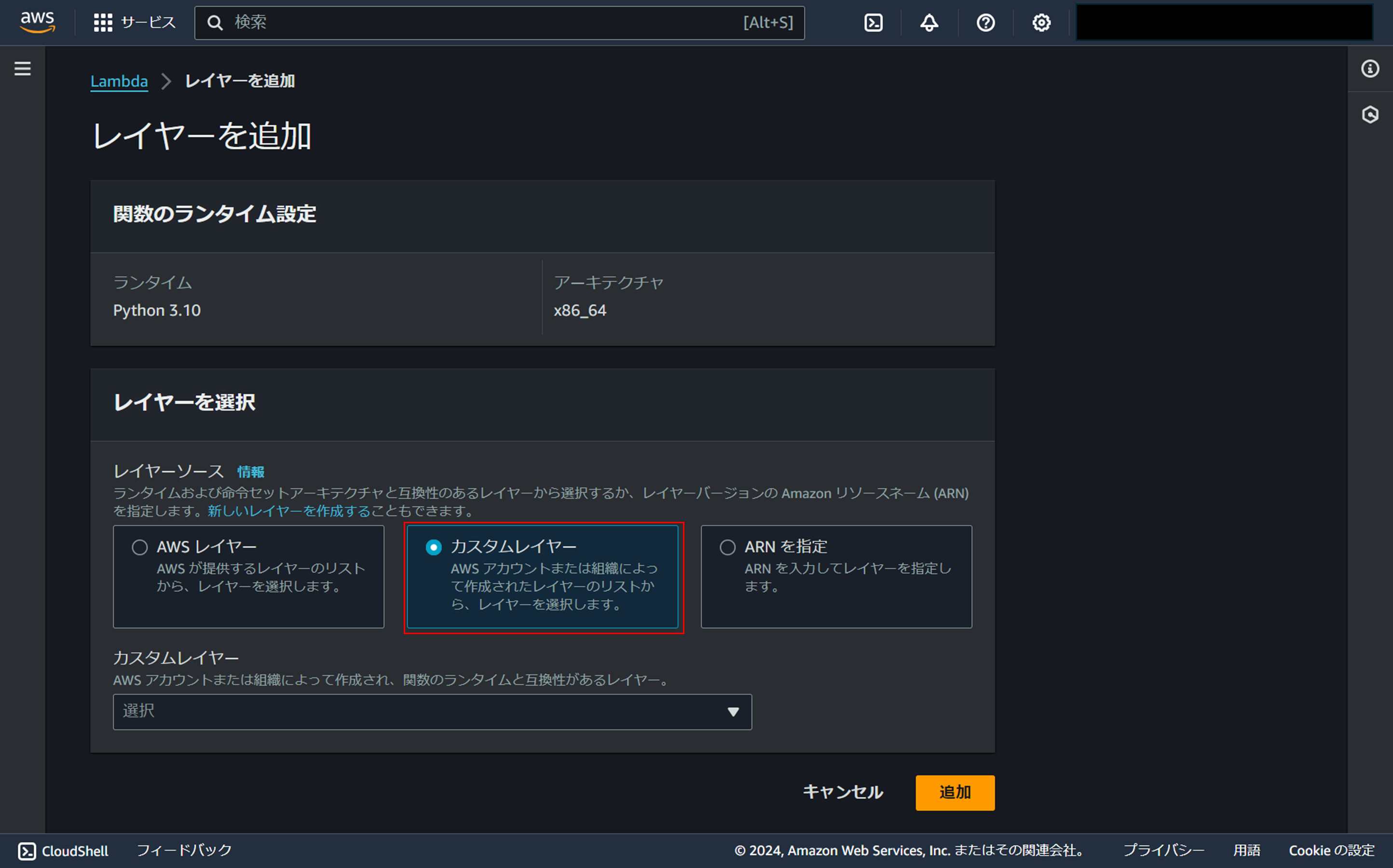The image size is (1393, 868).
Task: Expand the カスタムレイヤー 選択 dropdown
Action: (x=432, y=712)
